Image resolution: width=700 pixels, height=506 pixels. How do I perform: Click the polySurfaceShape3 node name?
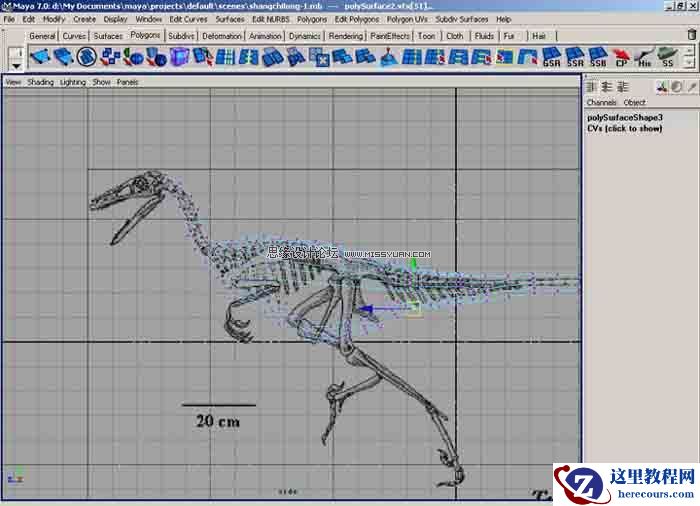pyautogui.click(x=625, y=117)
